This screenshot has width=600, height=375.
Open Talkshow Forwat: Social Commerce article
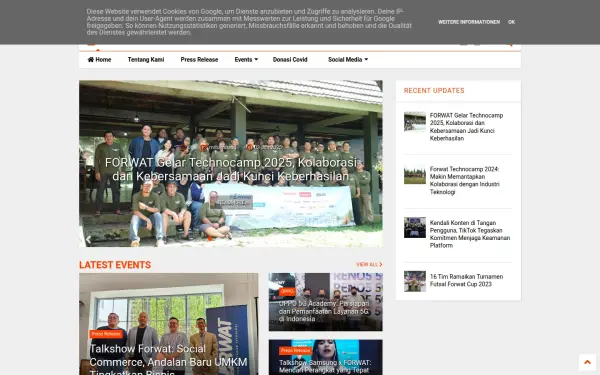[x=168, y=361]
